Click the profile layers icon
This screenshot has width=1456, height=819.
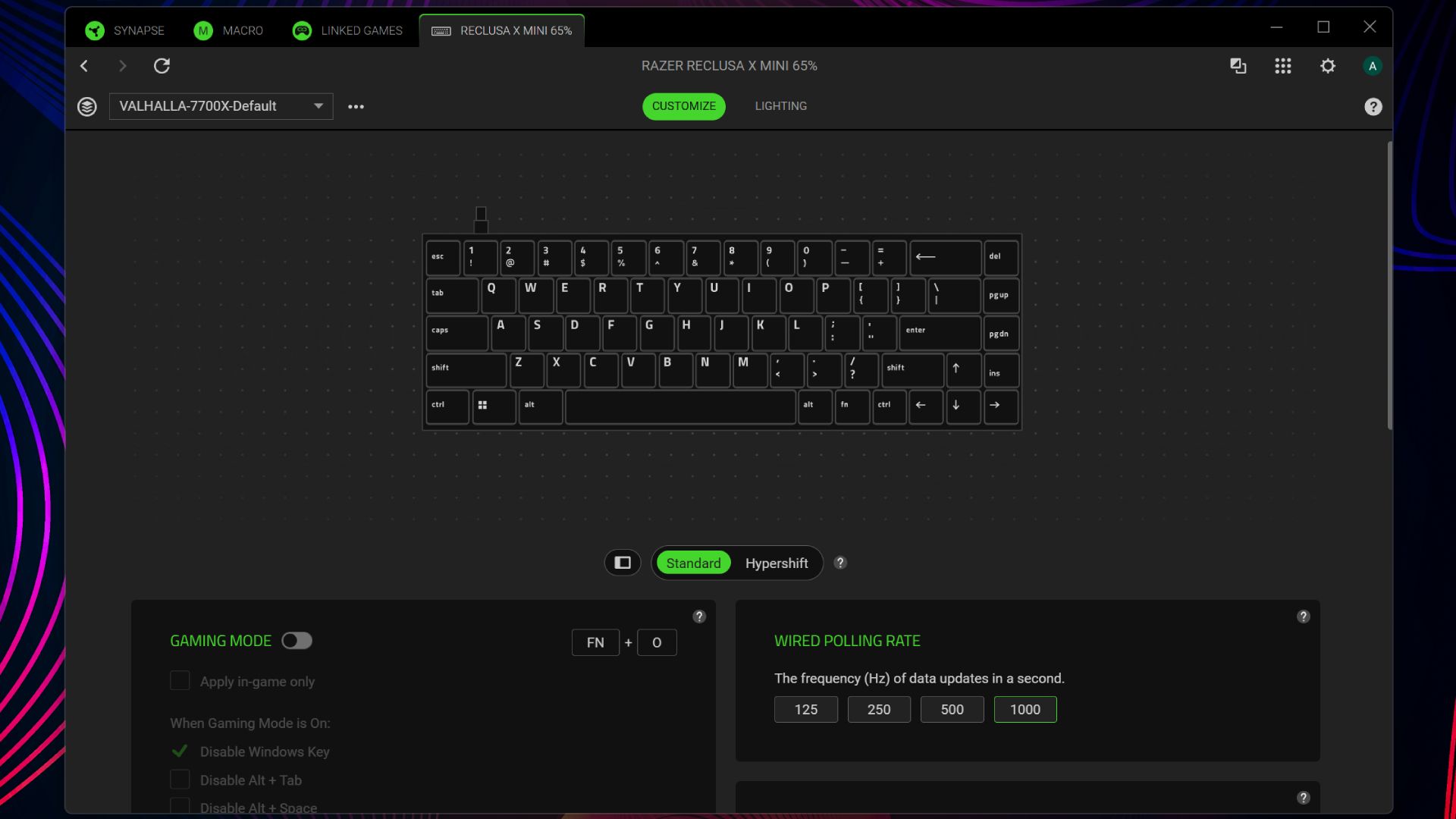click(x=87, y=107)
